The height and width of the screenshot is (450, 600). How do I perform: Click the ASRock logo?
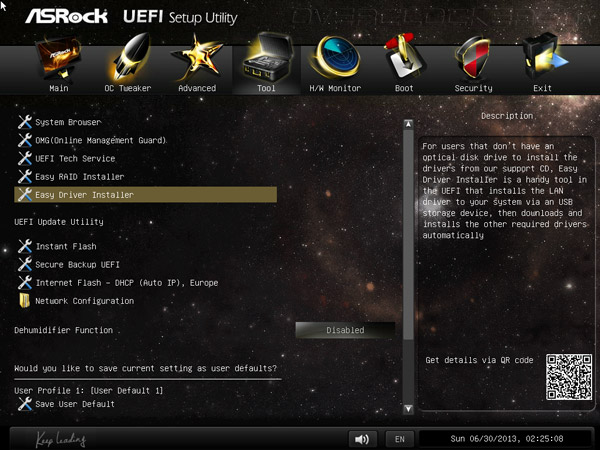coord(67,16)
